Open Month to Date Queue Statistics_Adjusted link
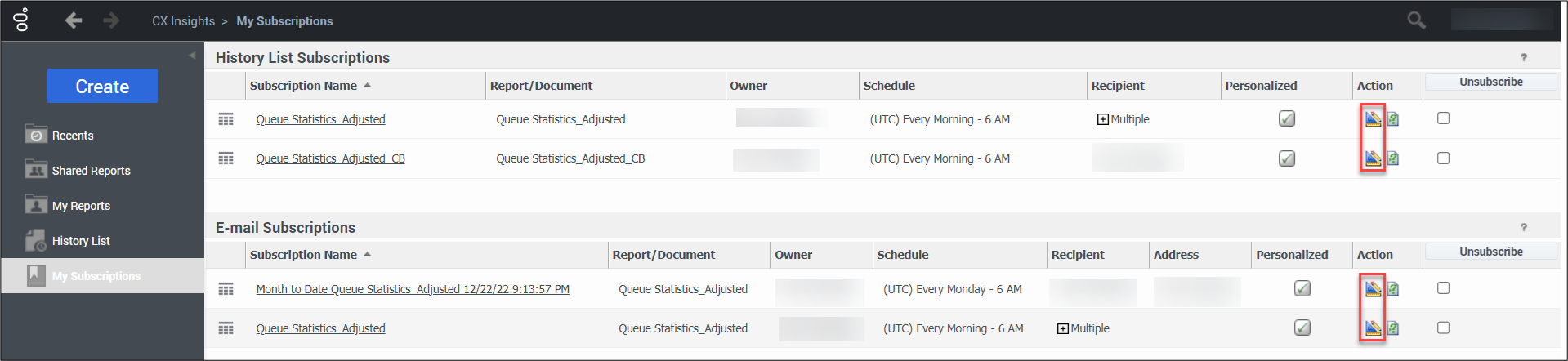This screenshot has width=1568, height=361. point(413,289)
